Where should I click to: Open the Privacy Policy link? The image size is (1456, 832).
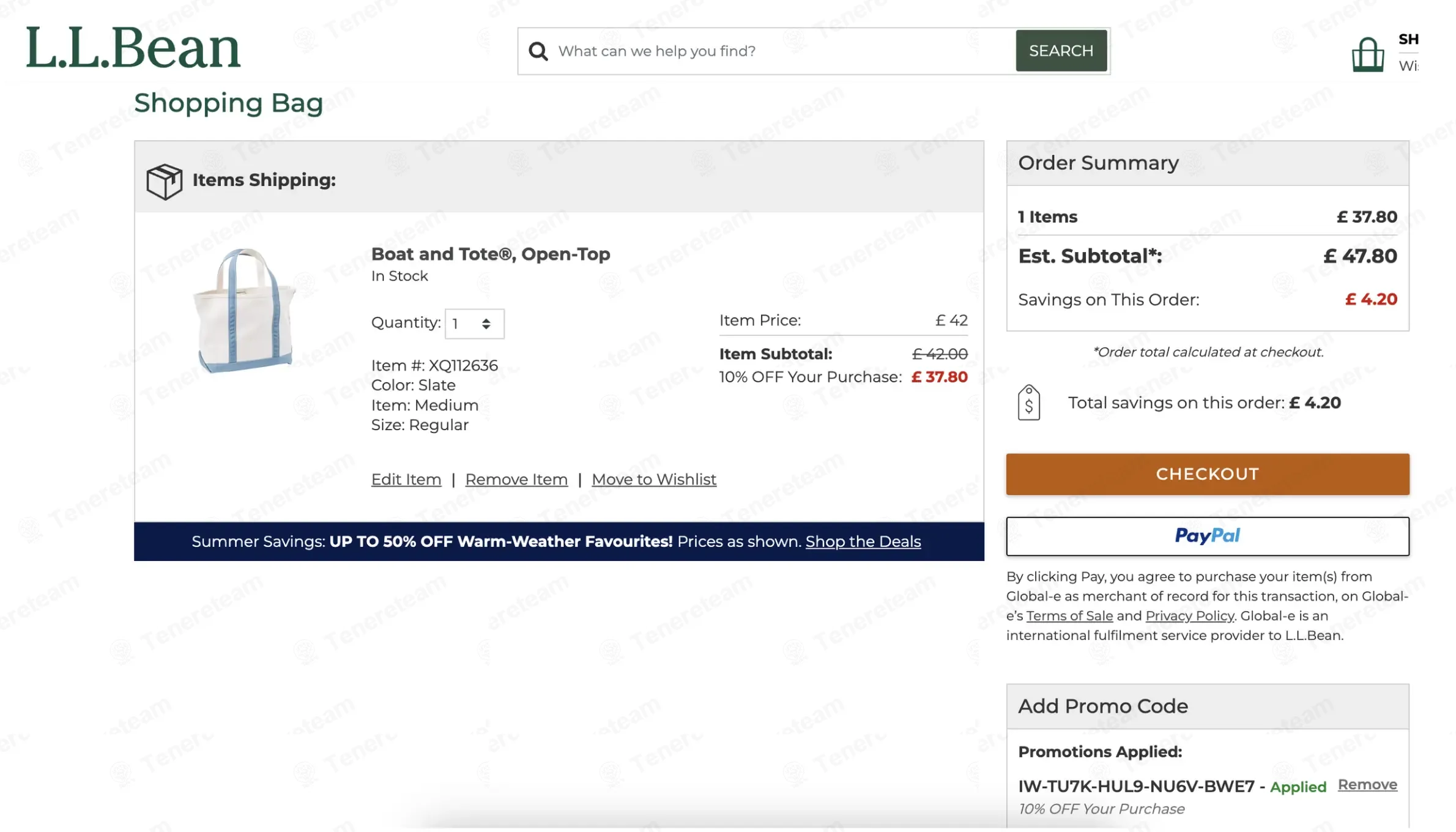[x=1189, y=616]
